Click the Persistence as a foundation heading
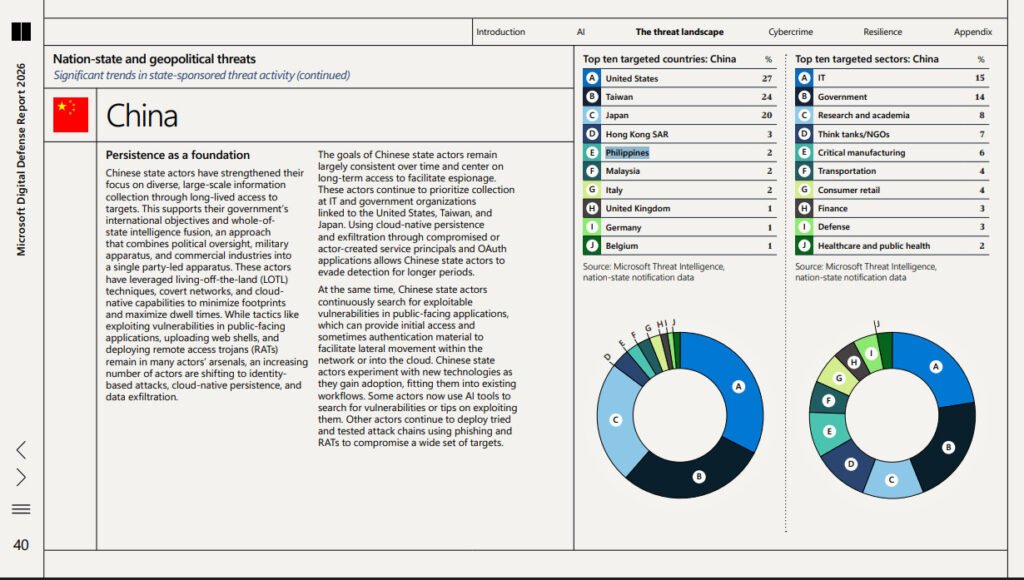 [178, 155]
